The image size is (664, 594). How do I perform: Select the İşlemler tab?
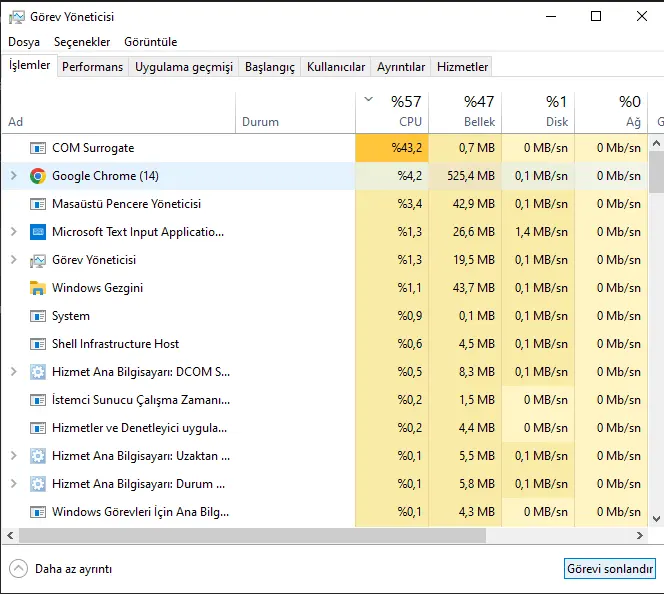click(30, 65)
